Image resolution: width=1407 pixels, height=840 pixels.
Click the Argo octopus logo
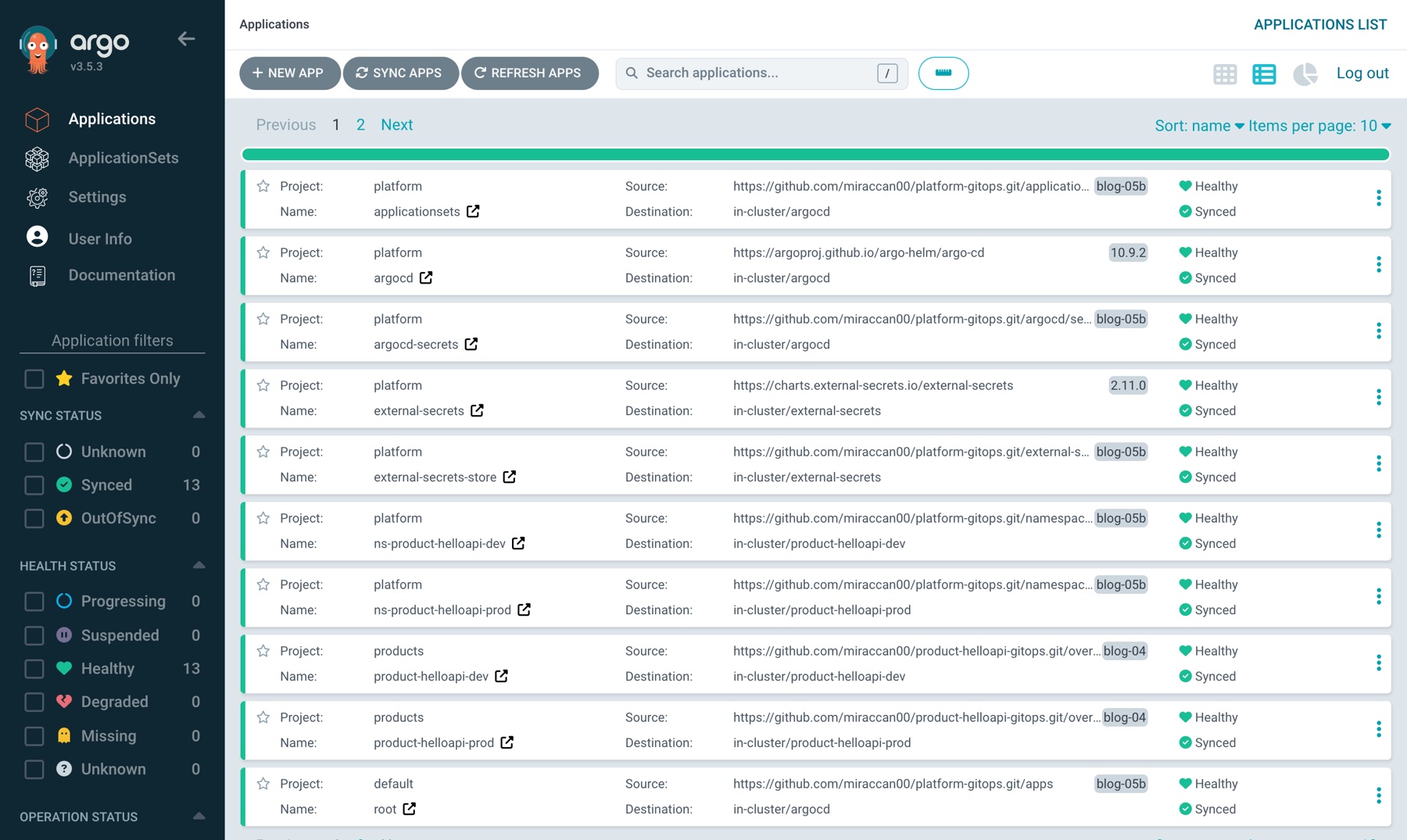click(x=38, y=50)
